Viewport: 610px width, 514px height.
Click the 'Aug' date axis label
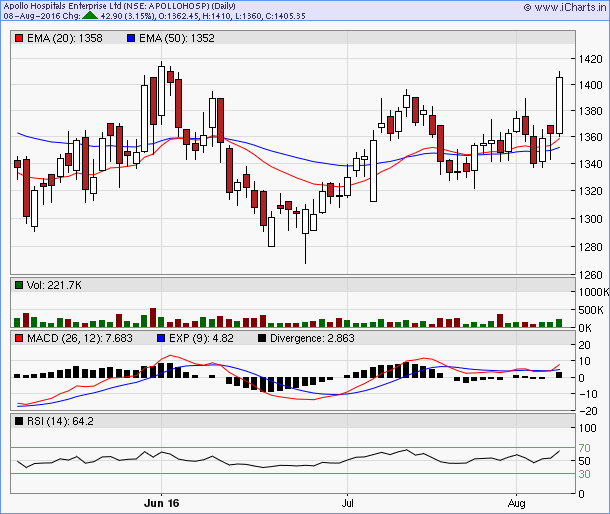516,503
